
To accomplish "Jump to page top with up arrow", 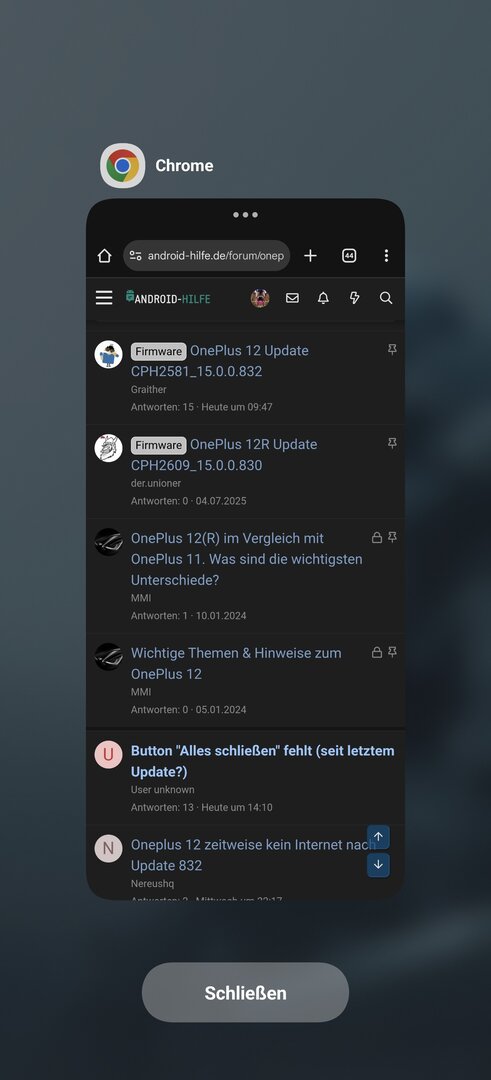I will click(378, 837).
